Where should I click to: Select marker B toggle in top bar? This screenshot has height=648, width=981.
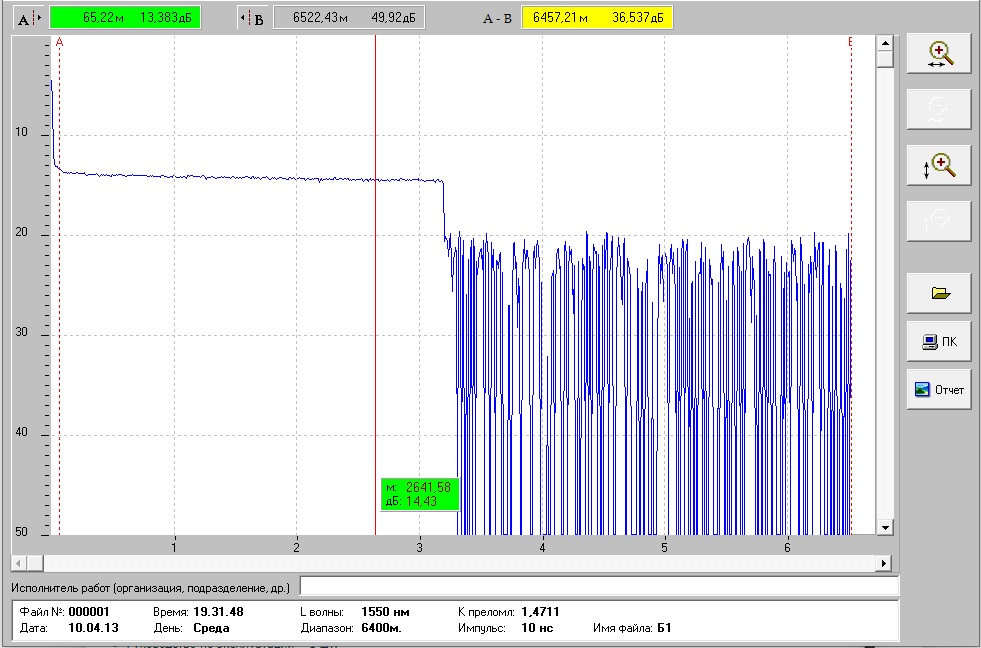tap(253, 18)
